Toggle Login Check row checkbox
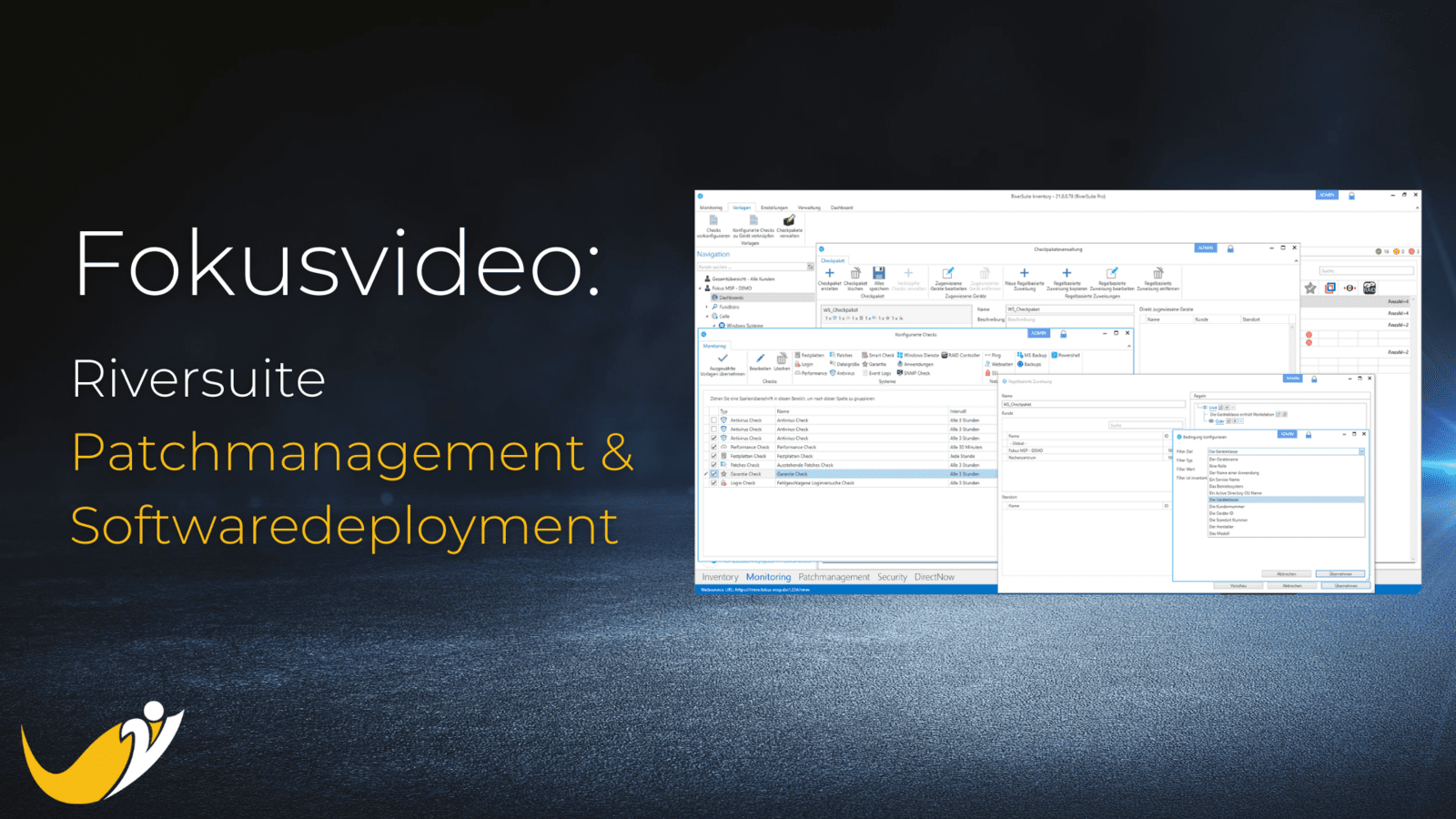 coord(713,483)
